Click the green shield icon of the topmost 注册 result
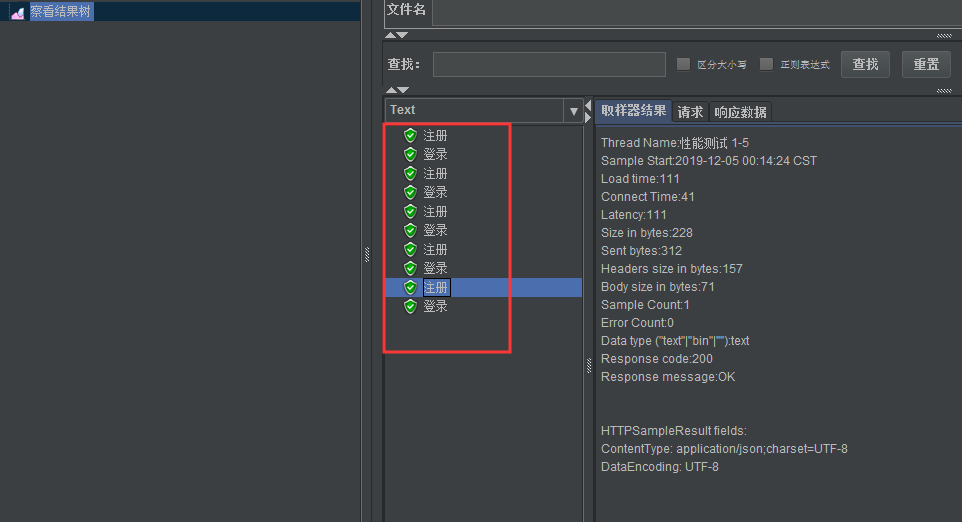This screenshot has width=962, height=522. coord(410,135)
